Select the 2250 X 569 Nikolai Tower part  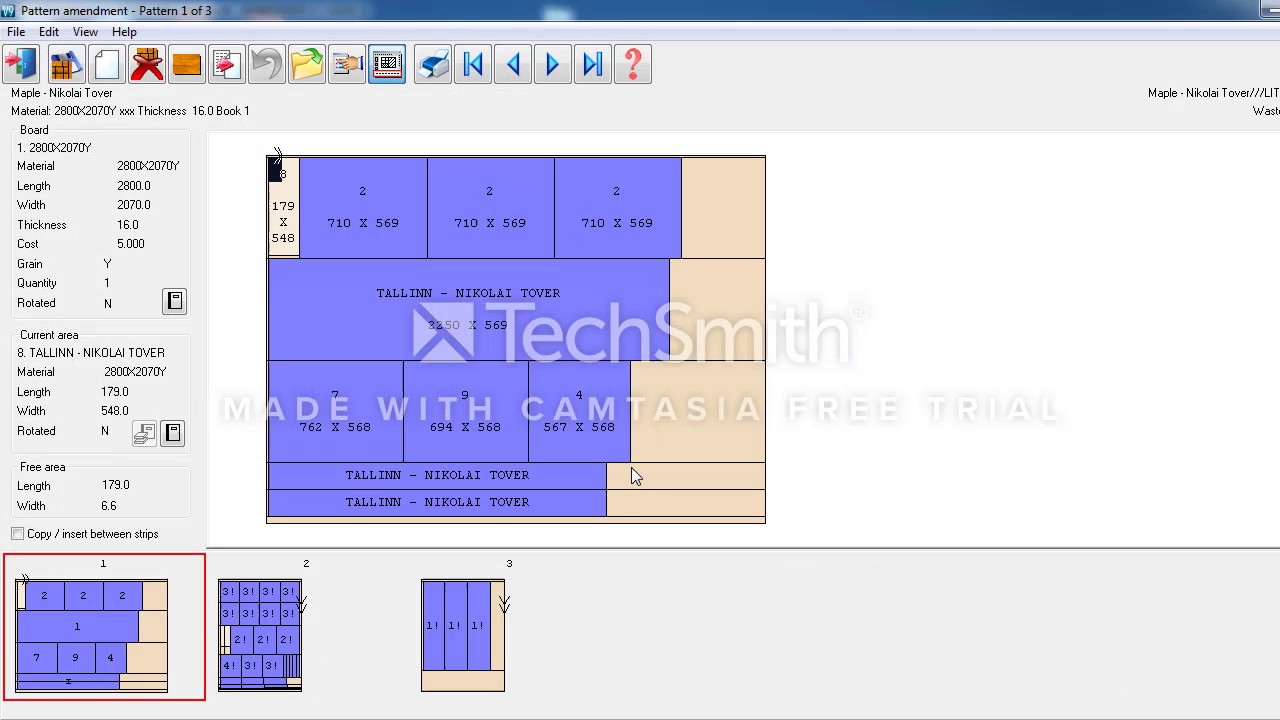pos(468,309)
